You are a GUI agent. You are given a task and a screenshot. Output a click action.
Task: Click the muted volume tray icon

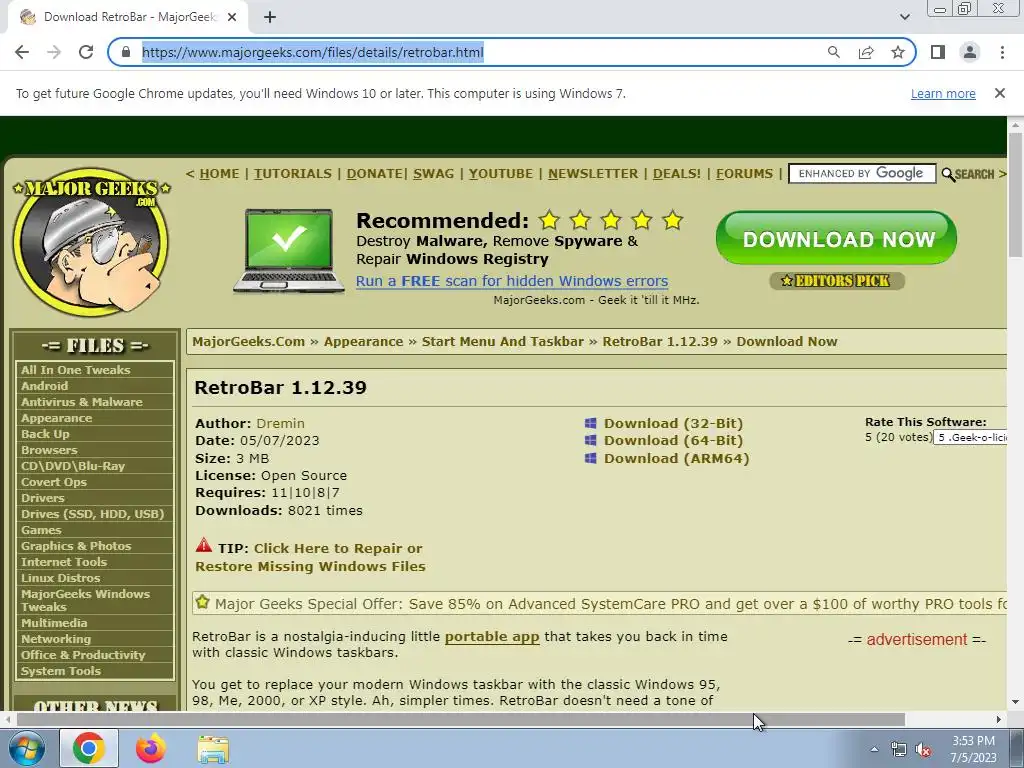tap(923, 750)
